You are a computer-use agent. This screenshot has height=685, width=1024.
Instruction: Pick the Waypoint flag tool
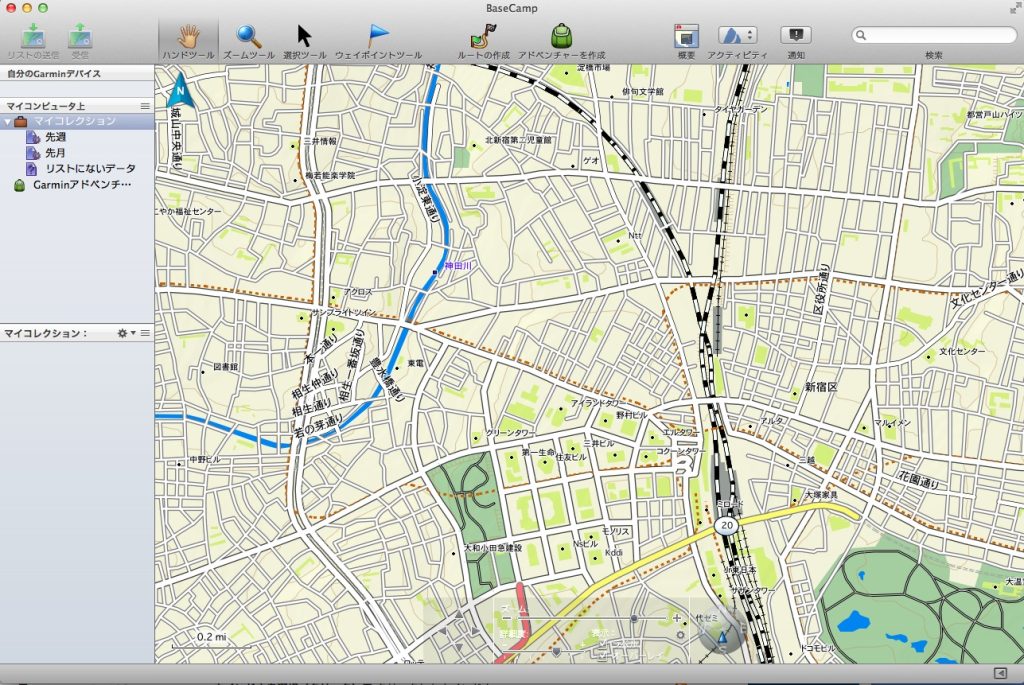point(378,36)
